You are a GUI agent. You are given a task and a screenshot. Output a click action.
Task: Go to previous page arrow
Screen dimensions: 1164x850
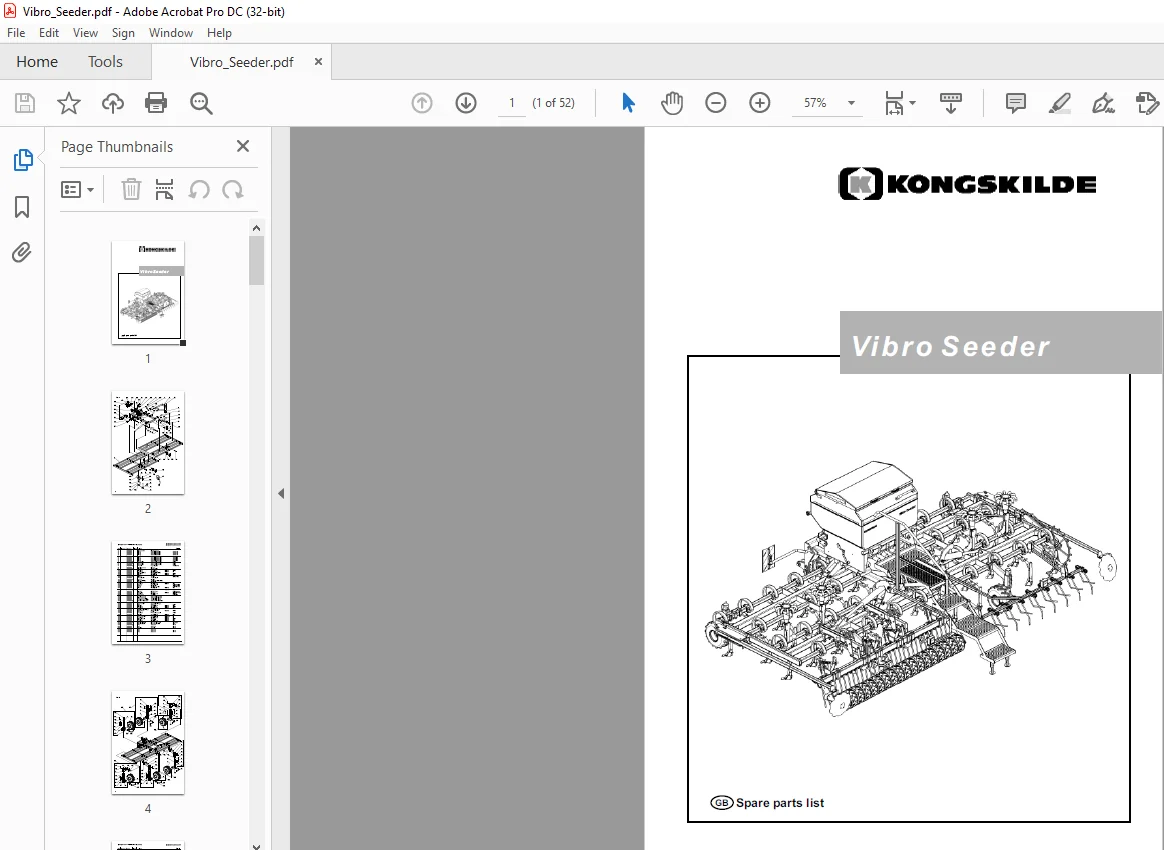422,103
